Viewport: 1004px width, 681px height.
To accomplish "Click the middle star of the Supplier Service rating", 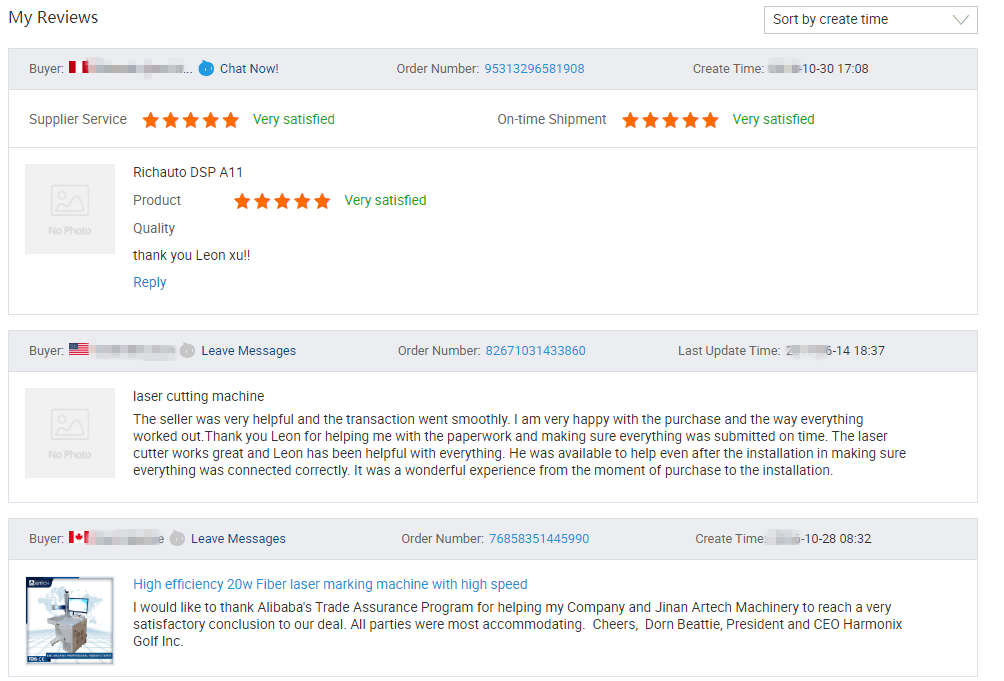I will point(190,119).
